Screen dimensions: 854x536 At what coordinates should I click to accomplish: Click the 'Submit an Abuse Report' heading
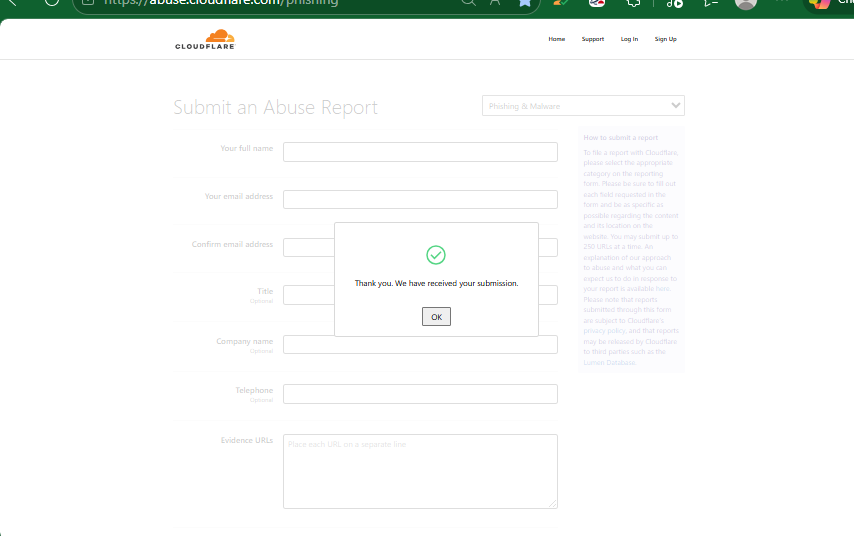[x=276, y=107]
